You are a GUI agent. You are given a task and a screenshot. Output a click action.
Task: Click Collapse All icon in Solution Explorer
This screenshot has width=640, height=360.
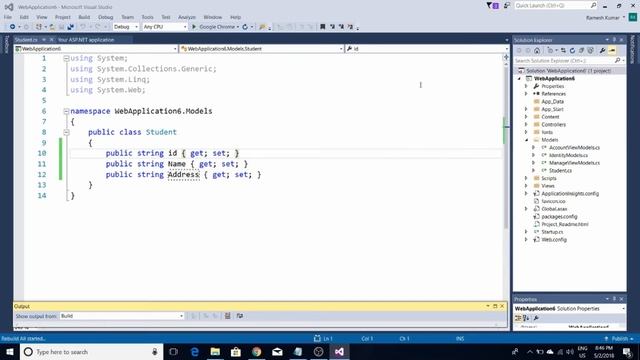[x=581, y=51]
